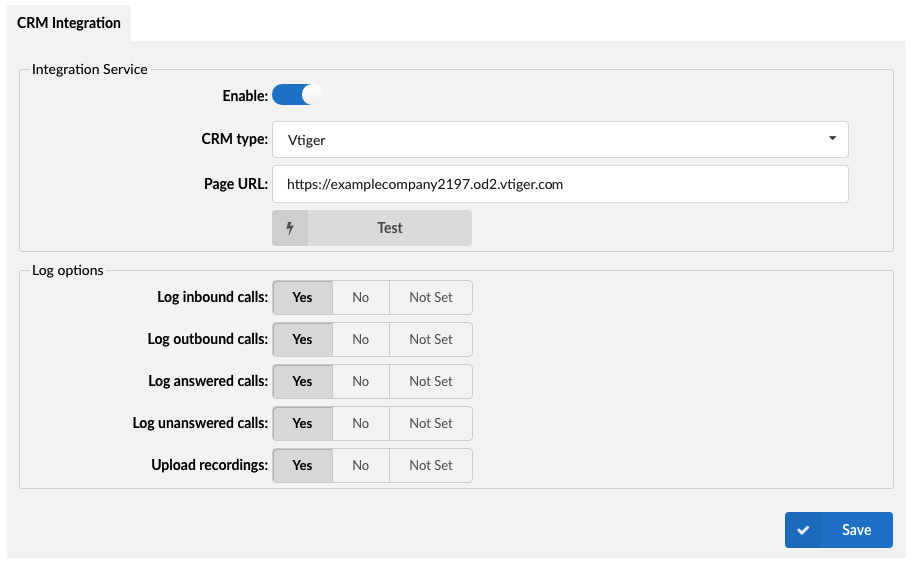Choose Yes for Log outbound calls

(x=303, y=339)
